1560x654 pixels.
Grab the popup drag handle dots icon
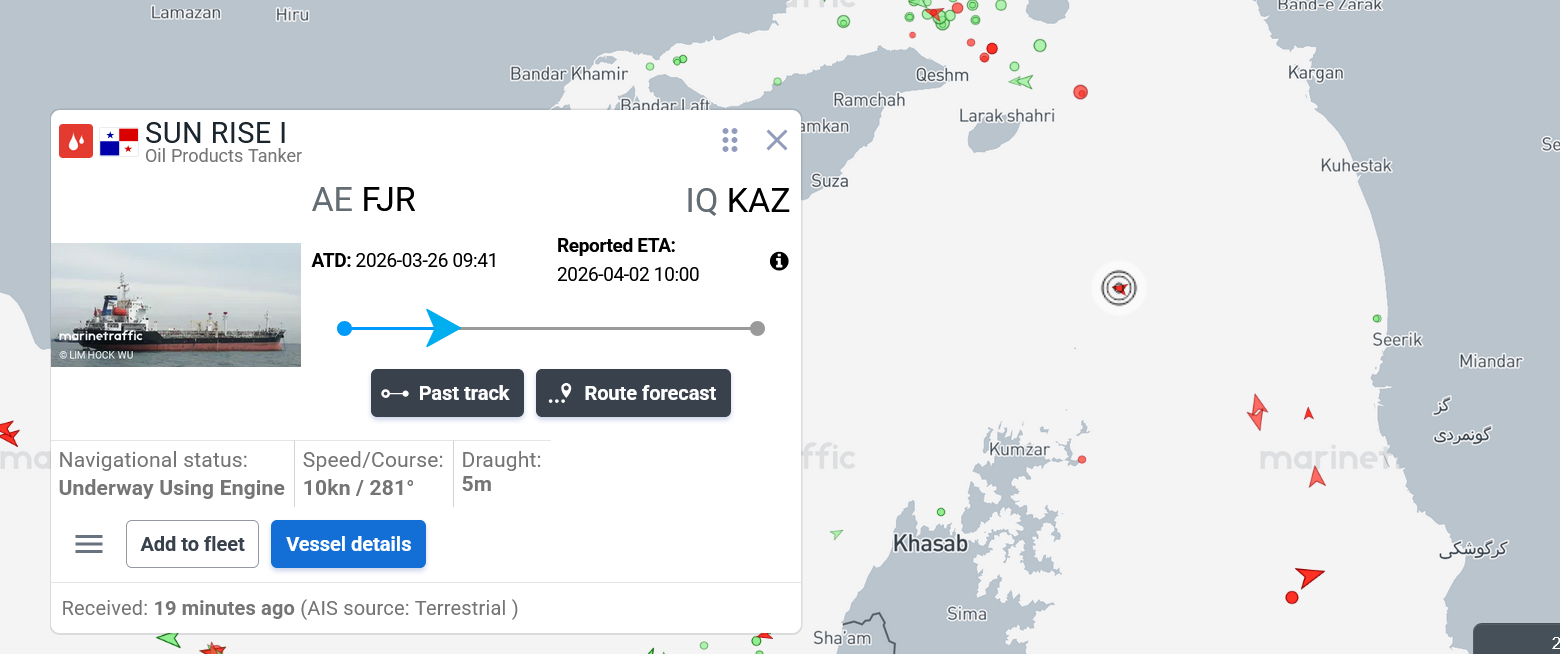[x=730, y=140]
